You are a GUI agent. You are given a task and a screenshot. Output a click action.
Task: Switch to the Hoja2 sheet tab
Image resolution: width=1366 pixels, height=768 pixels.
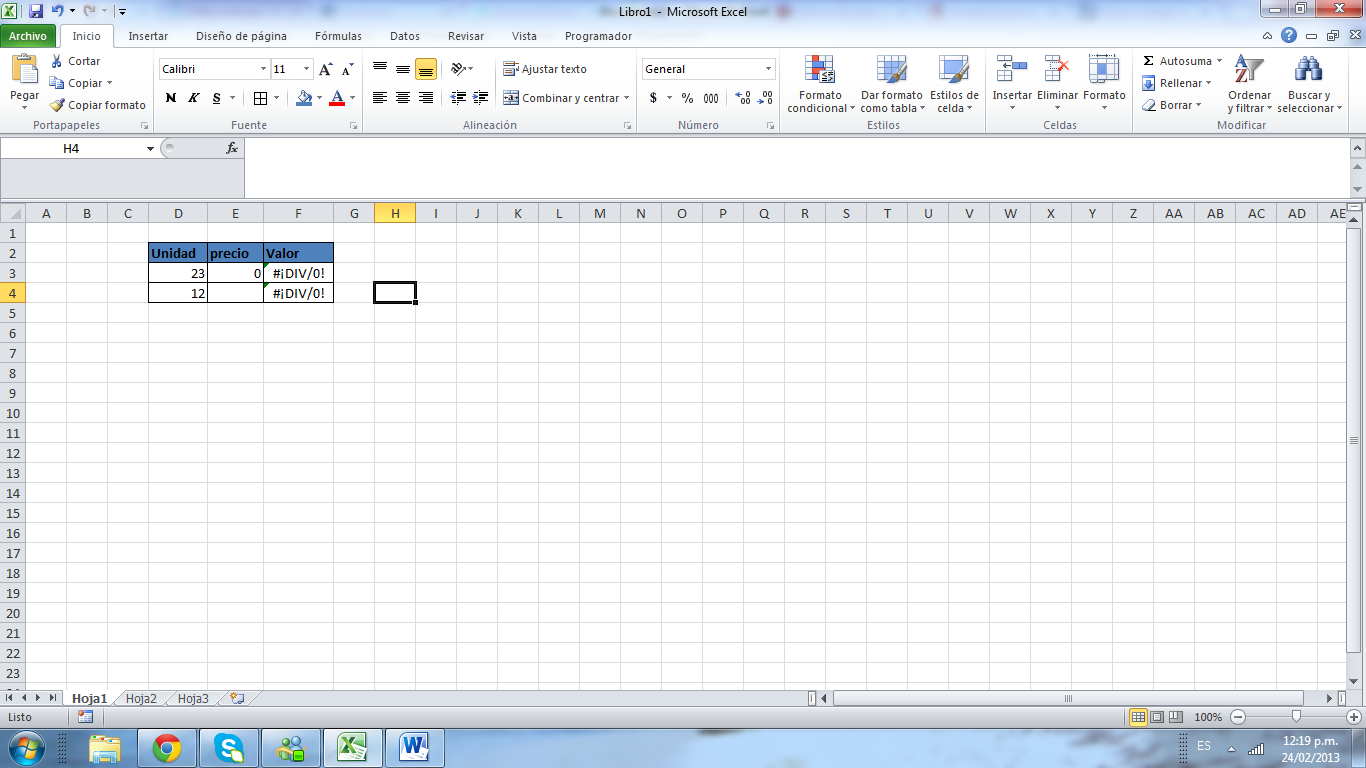141,699
